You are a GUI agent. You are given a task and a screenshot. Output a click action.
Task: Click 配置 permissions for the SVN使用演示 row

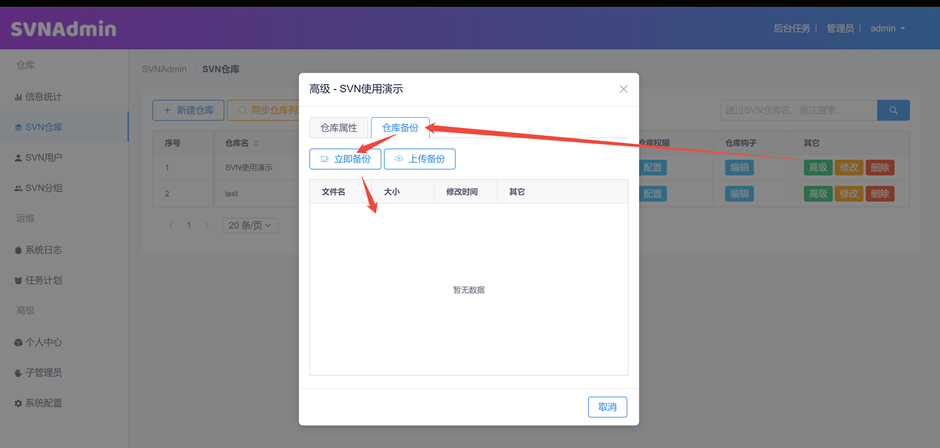(653, 168)
